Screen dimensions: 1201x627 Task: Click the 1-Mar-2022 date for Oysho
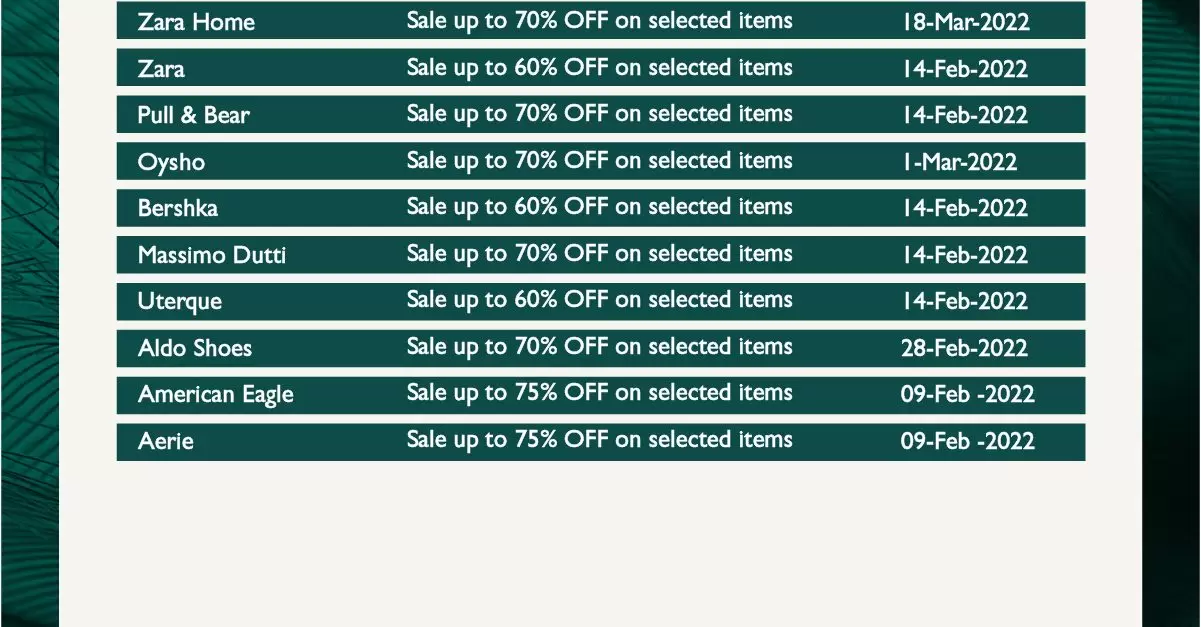960,162
